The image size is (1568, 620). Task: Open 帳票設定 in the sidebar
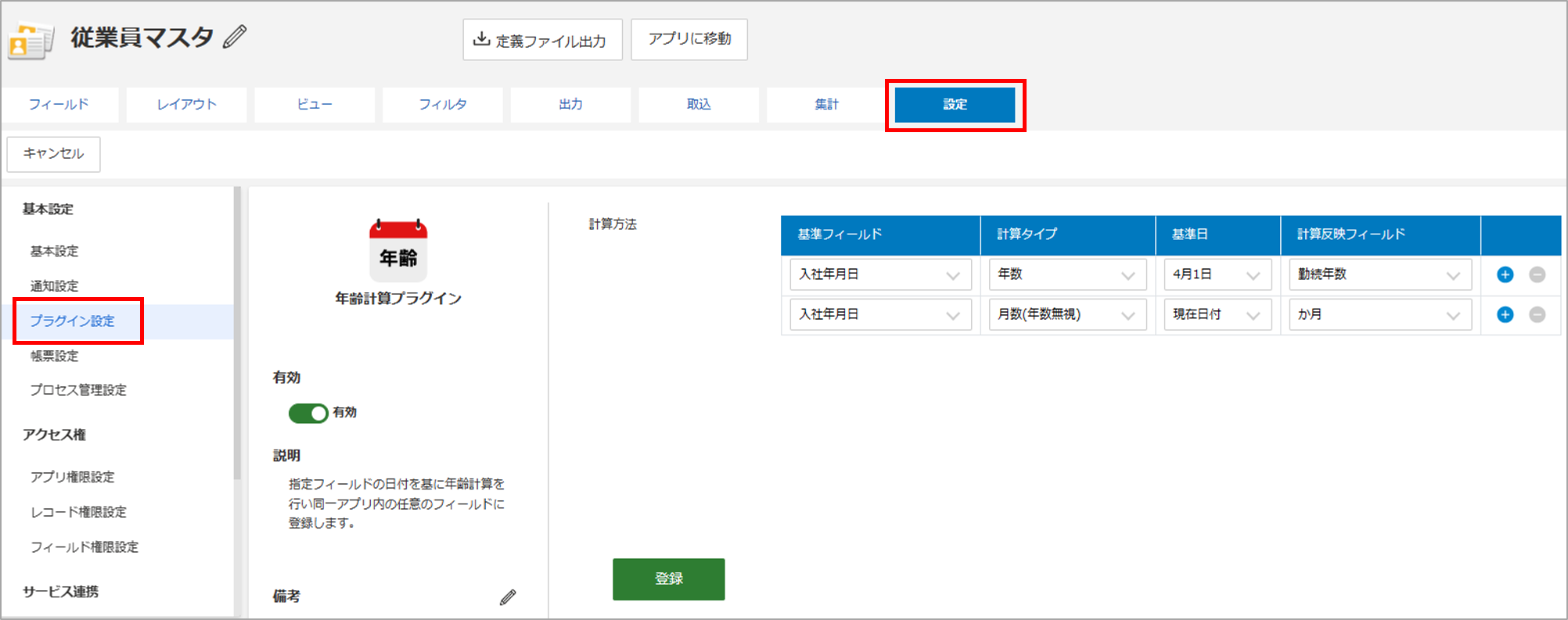pyautogui.click(x=55, y=357)
